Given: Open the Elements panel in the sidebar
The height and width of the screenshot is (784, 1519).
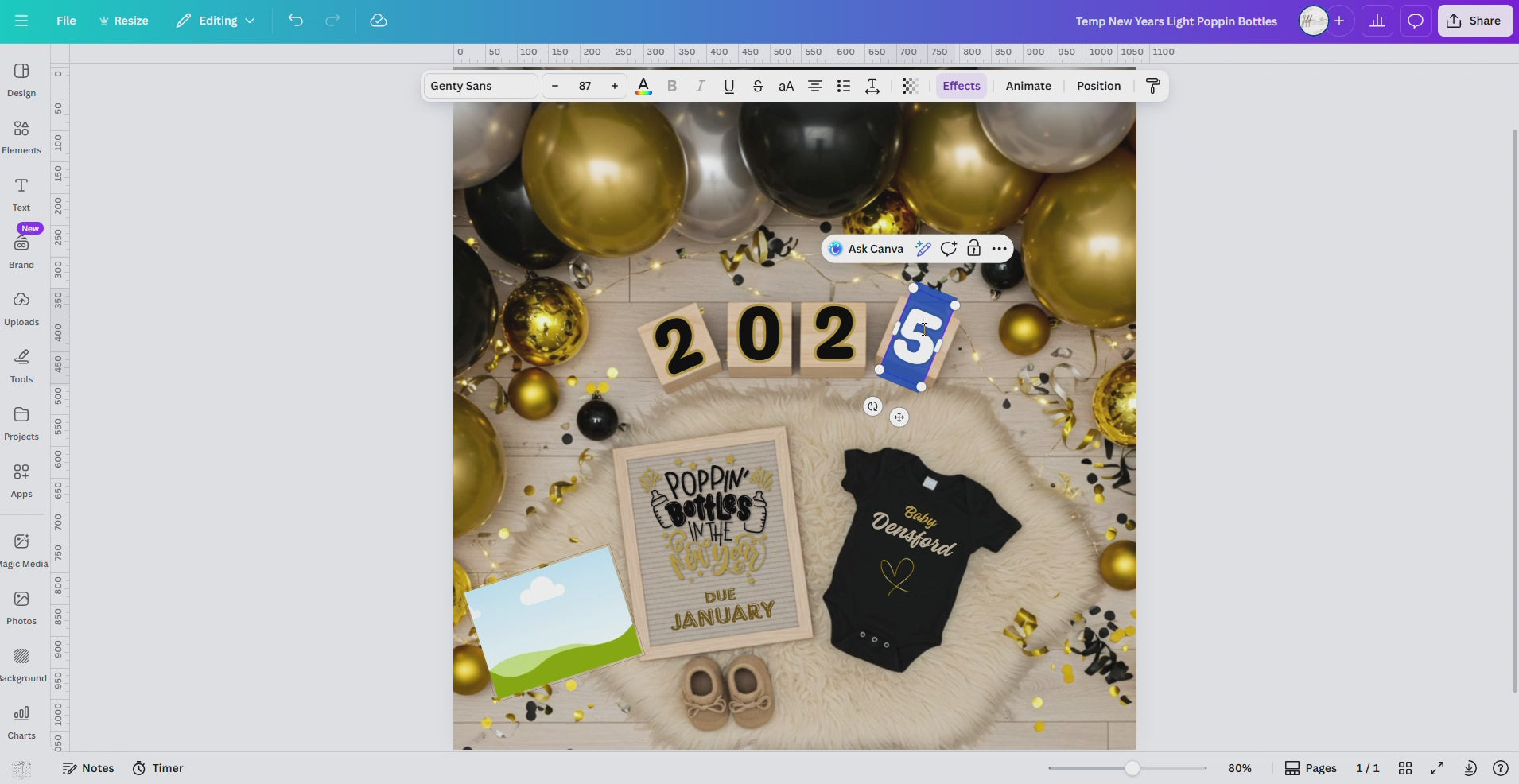Looking at the screenshot, I should [x=21, y=135].
